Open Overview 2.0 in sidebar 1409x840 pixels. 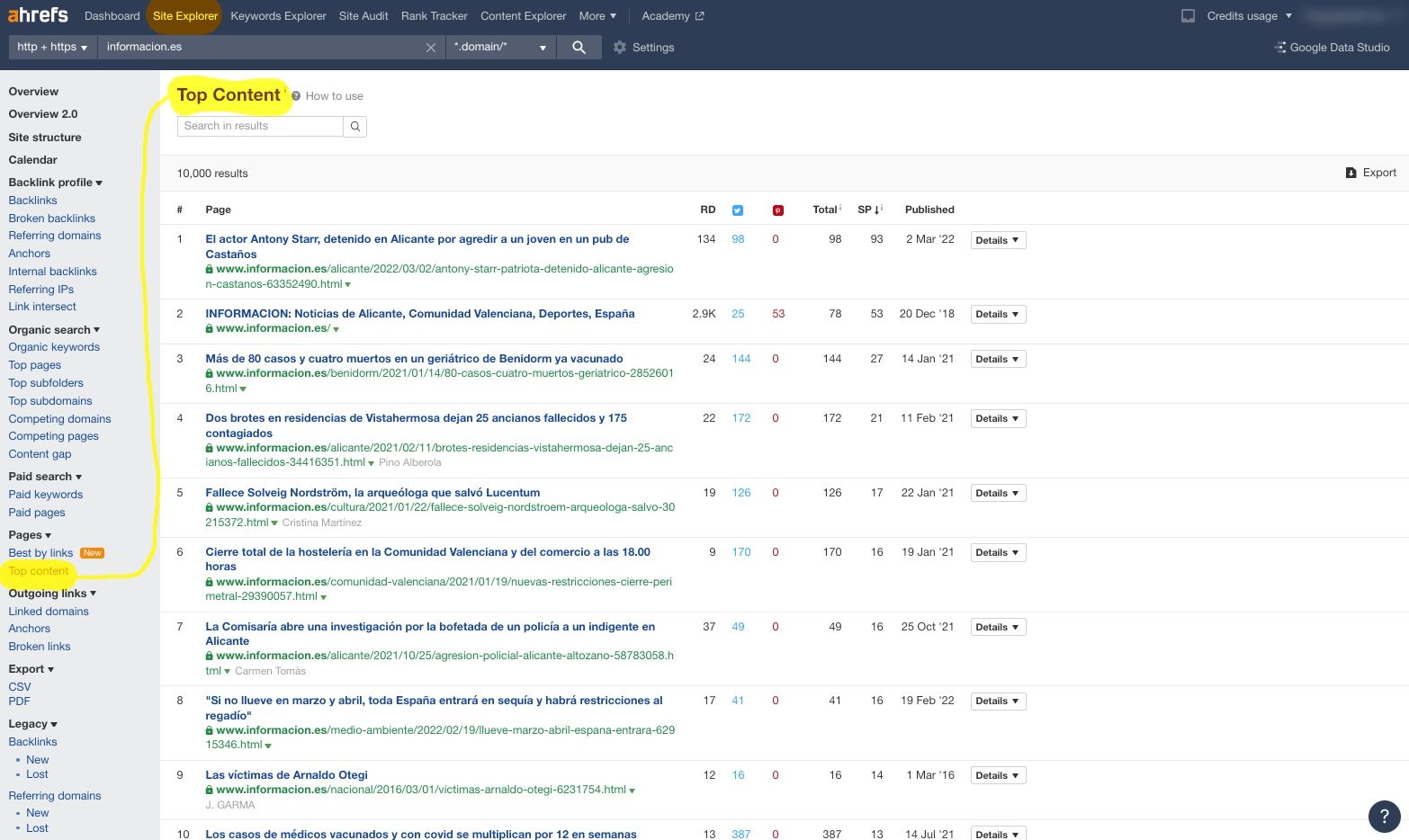tap(43, 114)
